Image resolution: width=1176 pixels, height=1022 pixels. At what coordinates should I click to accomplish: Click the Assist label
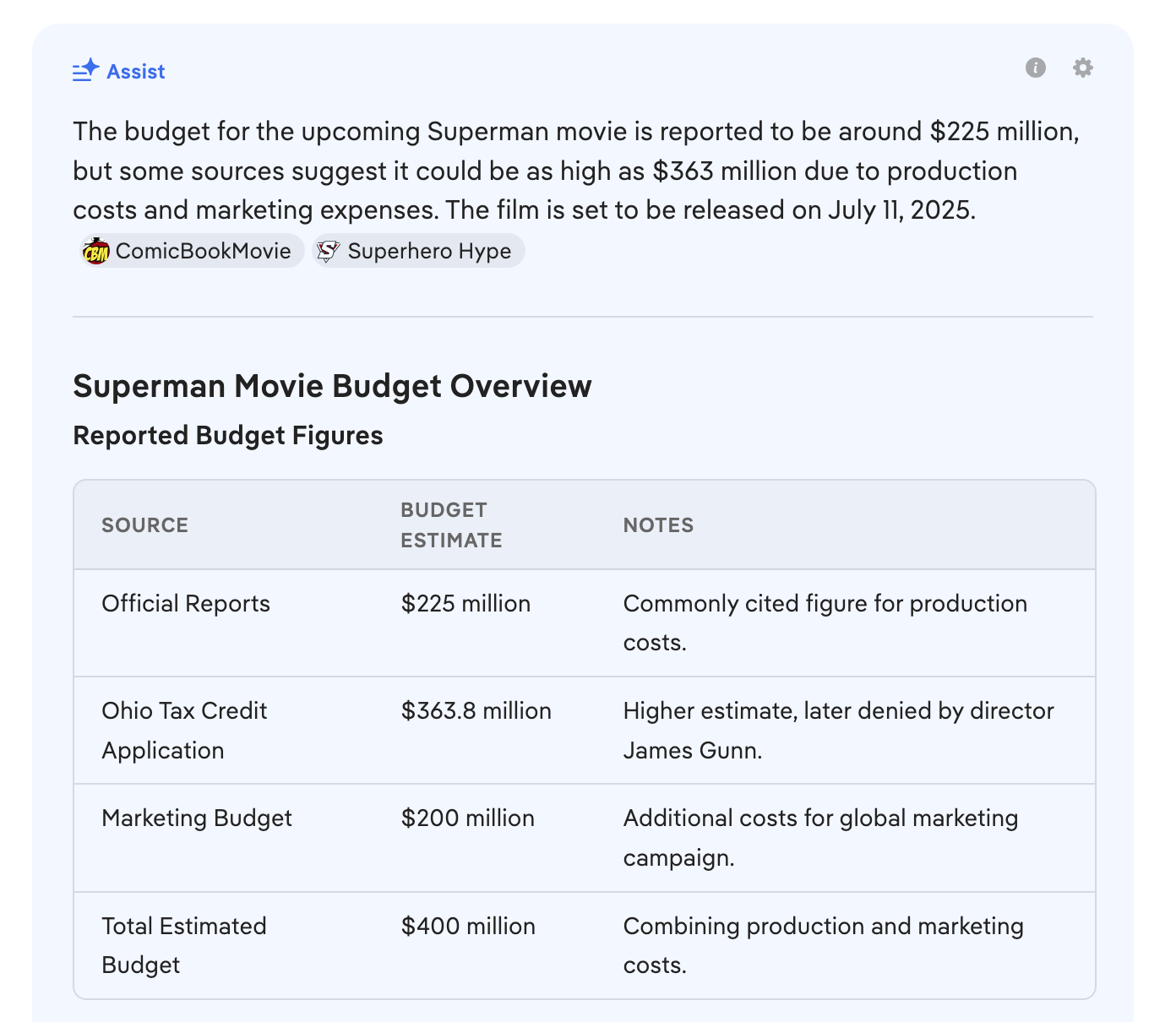click(136, 72)
